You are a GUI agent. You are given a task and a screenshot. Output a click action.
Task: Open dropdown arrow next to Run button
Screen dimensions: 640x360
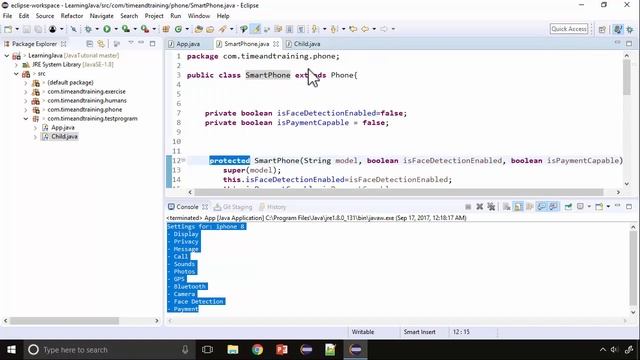point(116,29)
